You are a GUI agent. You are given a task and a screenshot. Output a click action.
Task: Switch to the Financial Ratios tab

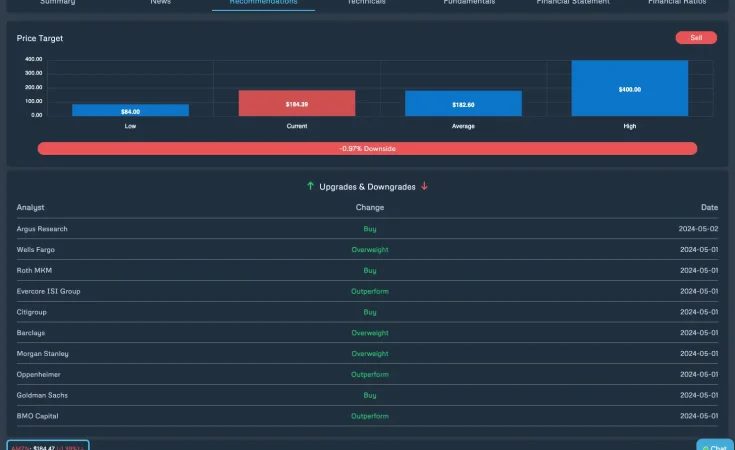click(677, 2)
